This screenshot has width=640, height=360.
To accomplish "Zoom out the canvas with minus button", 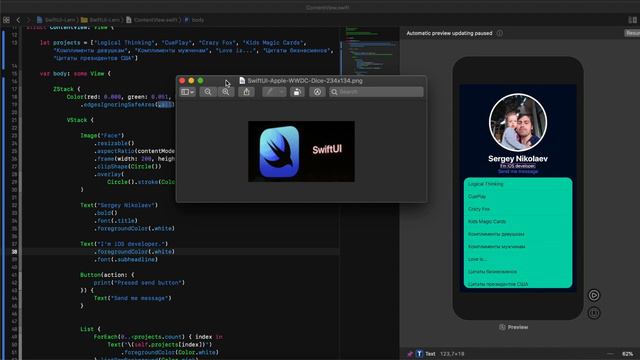I will 610,354.
